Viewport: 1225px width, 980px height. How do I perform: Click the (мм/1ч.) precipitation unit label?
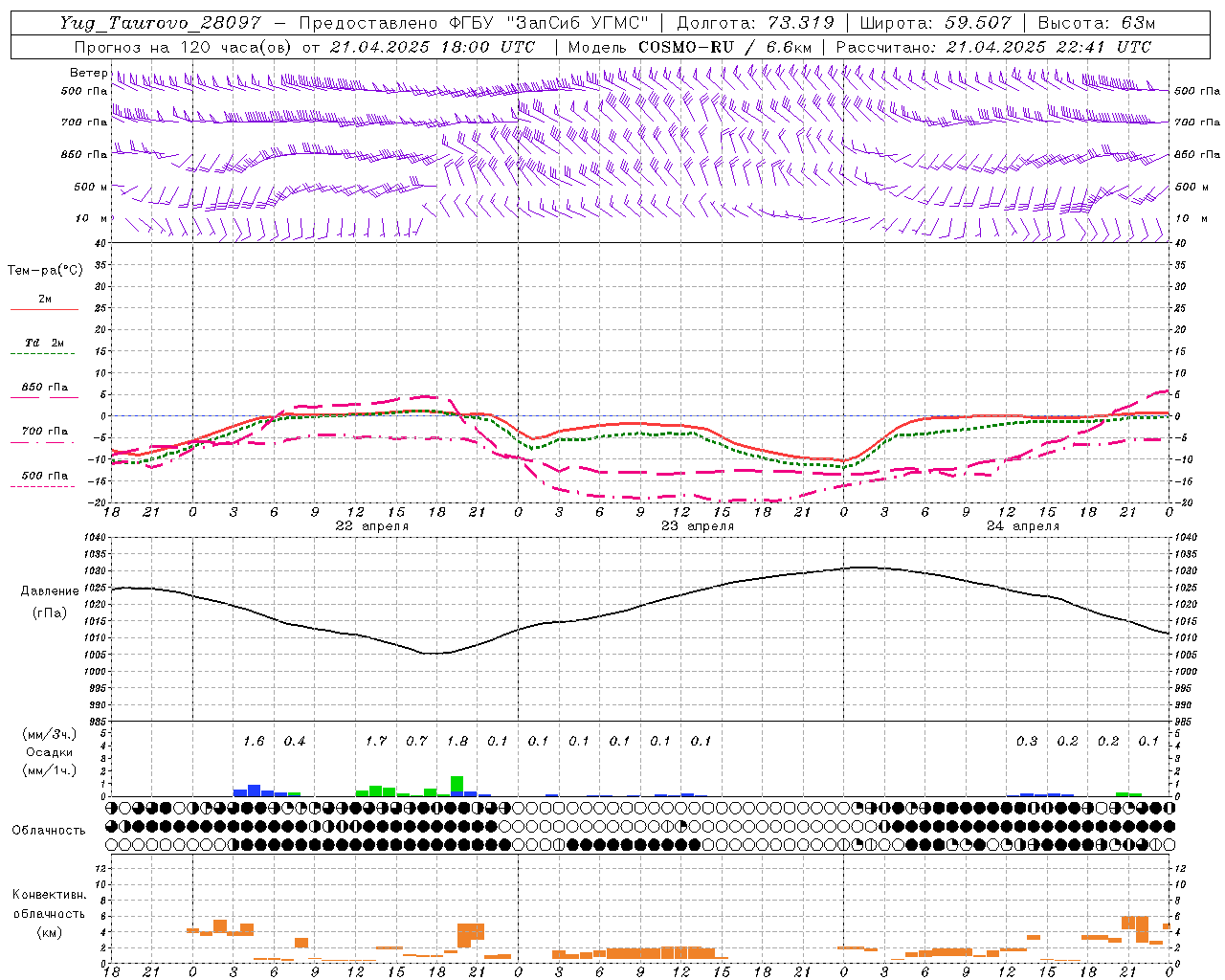(x=48, y=770)
